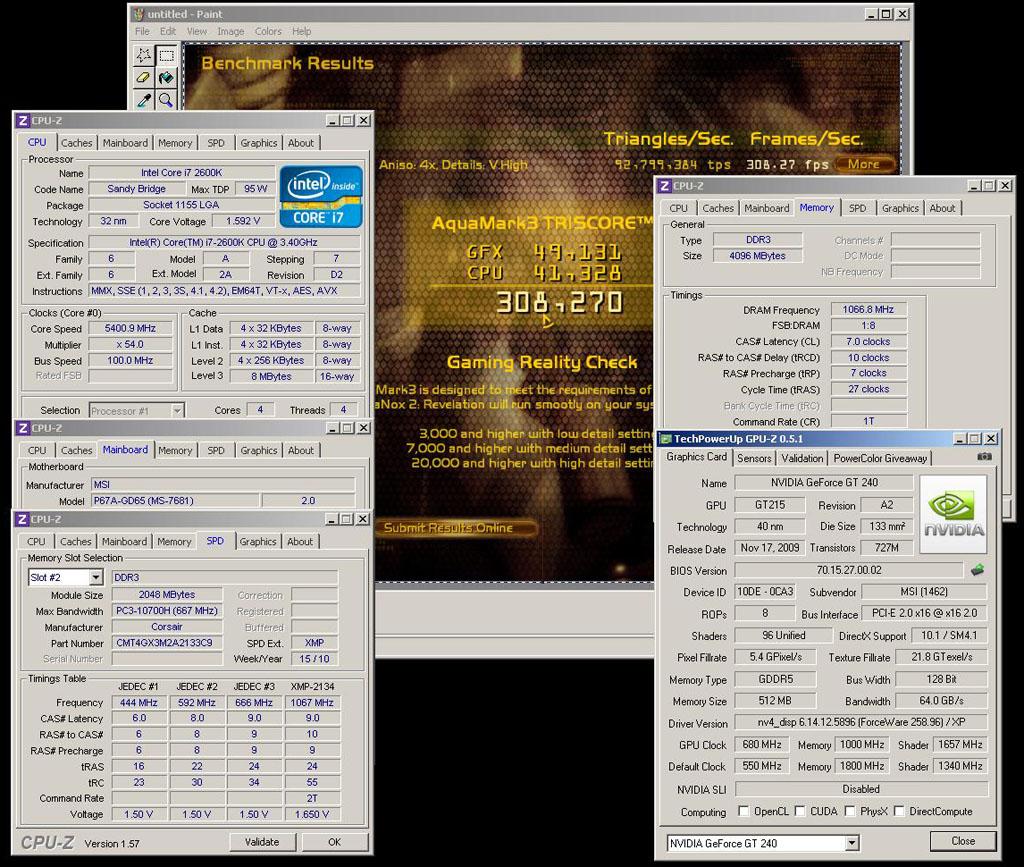Open the Edit menu in Paint

[x=168, y=31]
